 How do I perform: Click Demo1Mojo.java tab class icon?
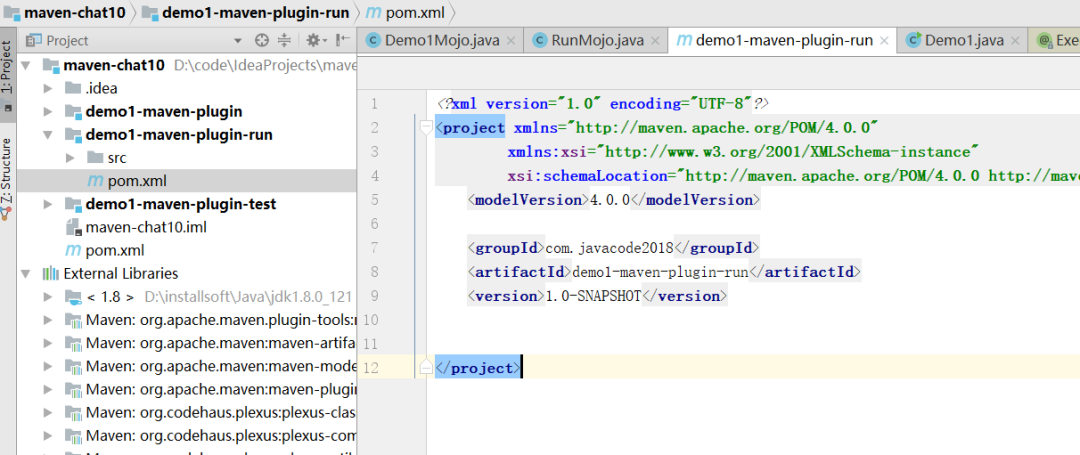pyautogui.click(x=373, y=41)
